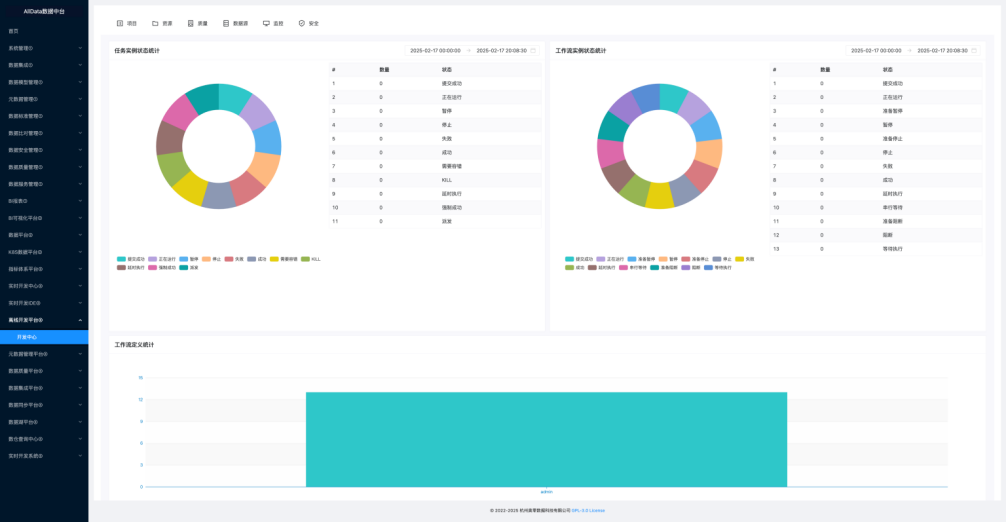This screenshot has width=1006, height=522.
Task: Click the AllData数据中台 logo title
Action: (x=44, y=12)
